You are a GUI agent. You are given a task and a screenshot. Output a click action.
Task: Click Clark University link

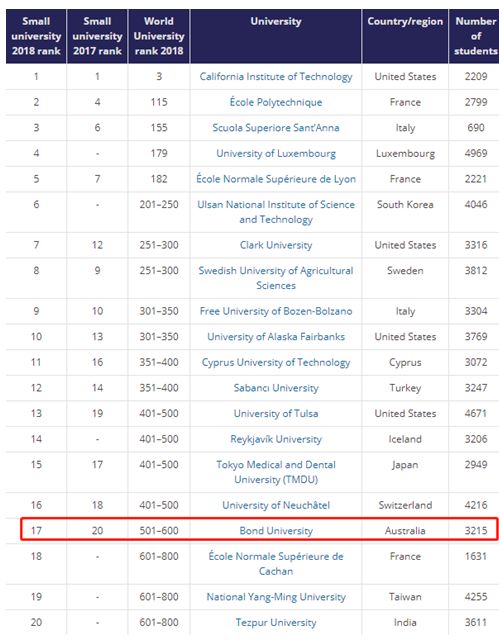(x=276, y=245)
